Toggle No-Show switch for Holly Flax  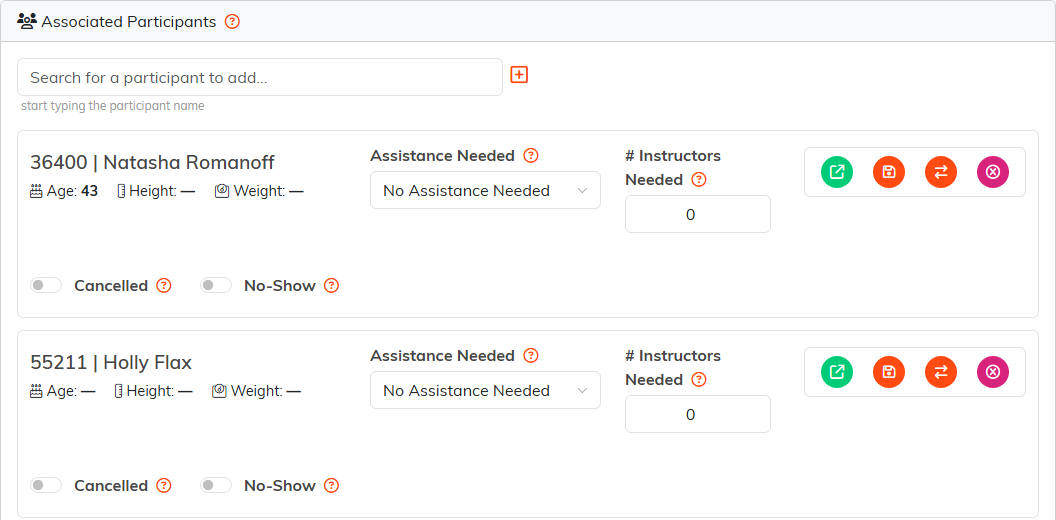(216, 485)
